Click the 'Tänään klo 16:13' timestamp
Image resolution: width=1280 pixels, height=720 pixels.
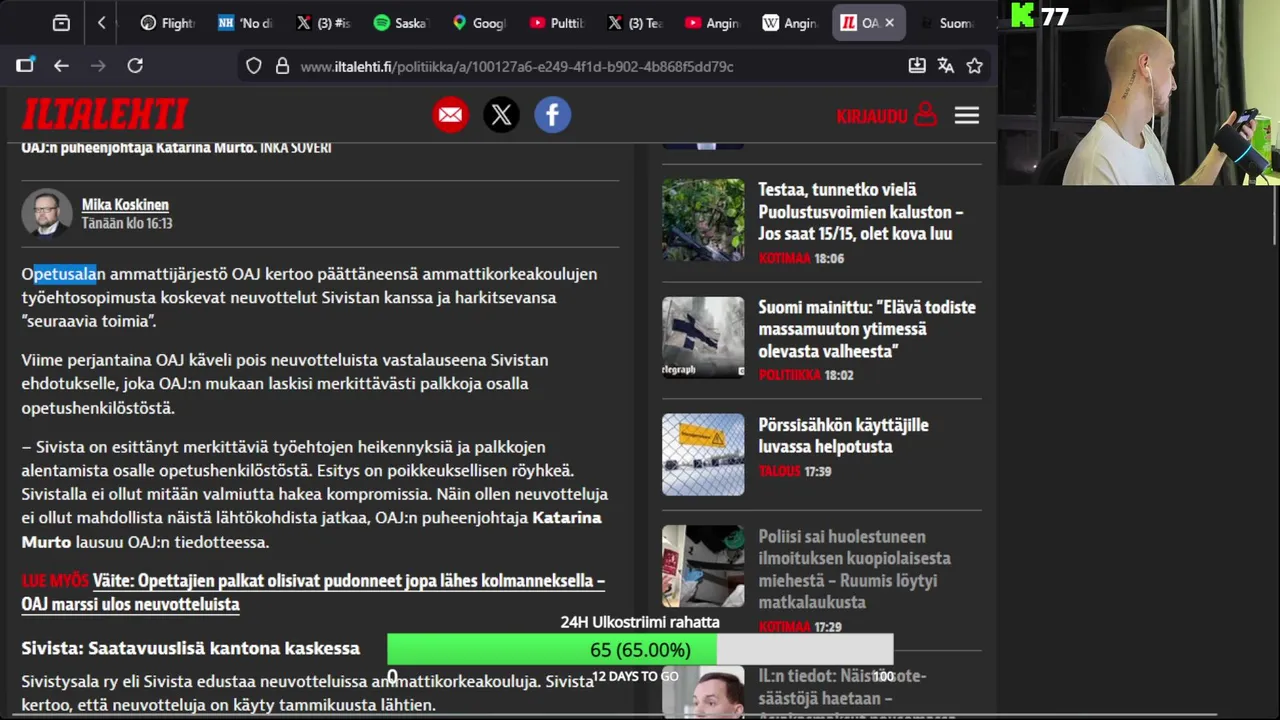[127, 223]
